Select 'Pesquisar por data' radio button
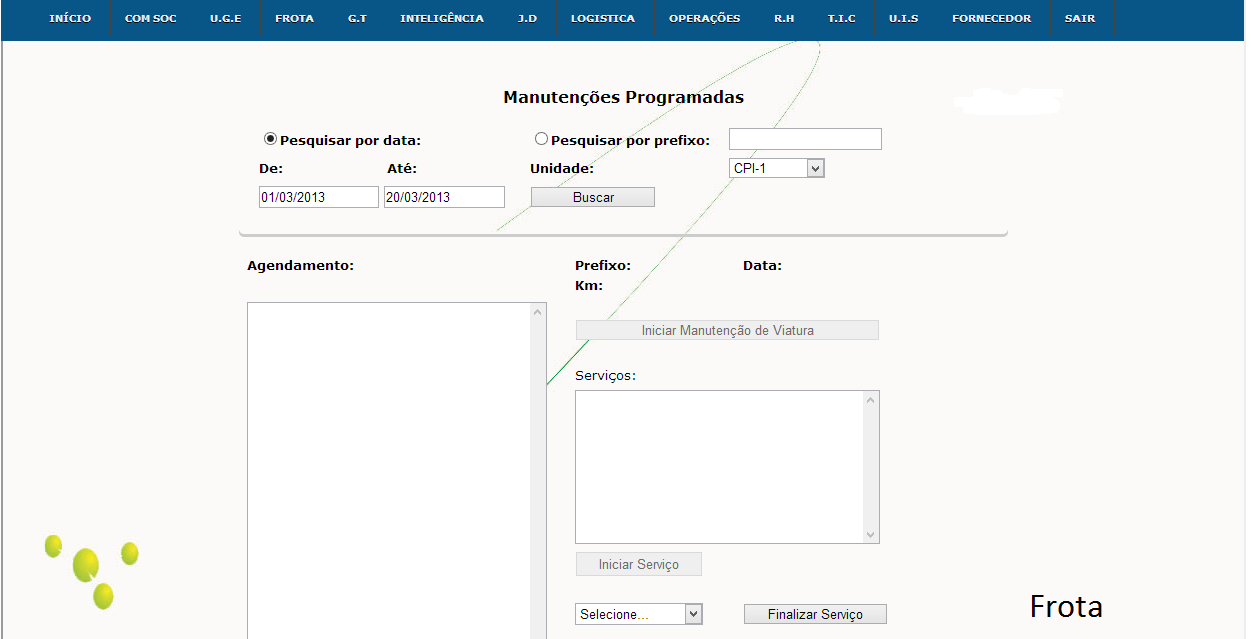This screenshot has height=639, width=1251. [270, 140]
